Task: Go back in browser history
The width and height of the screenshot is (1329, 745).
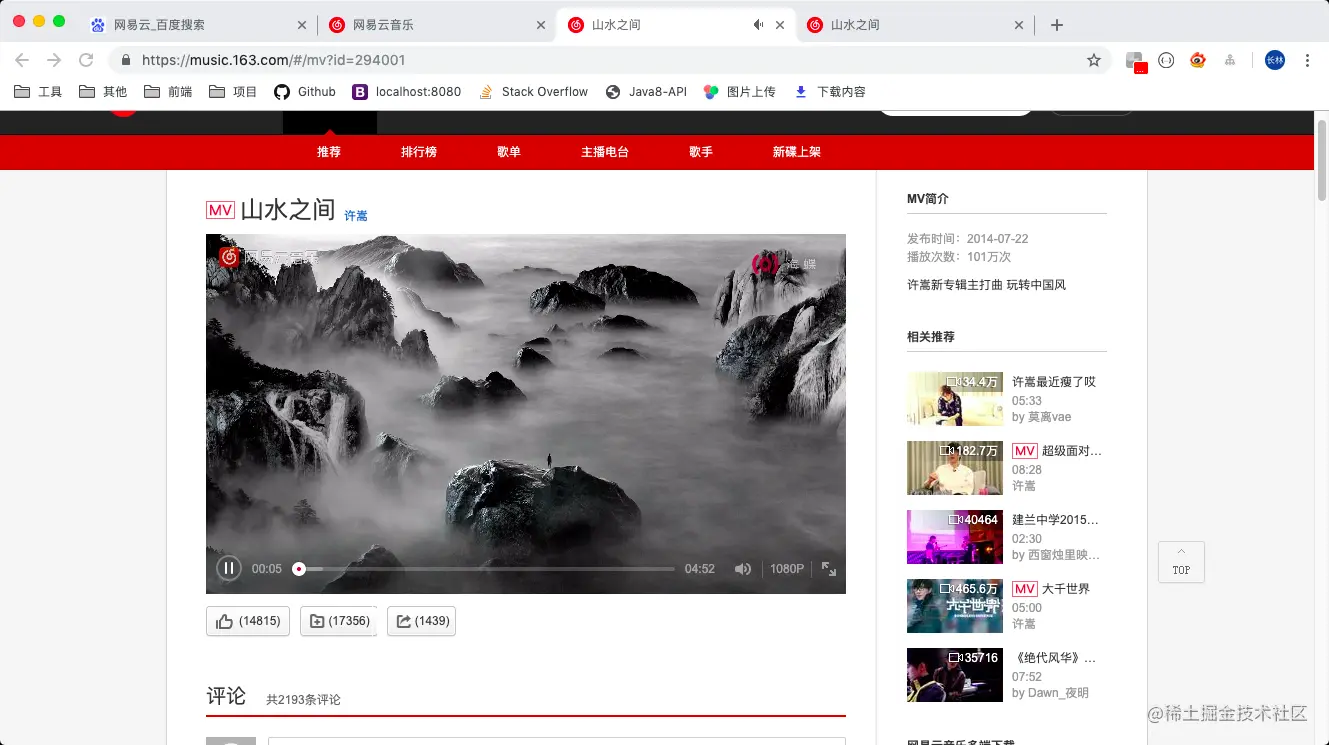Action: click(22, 60)
